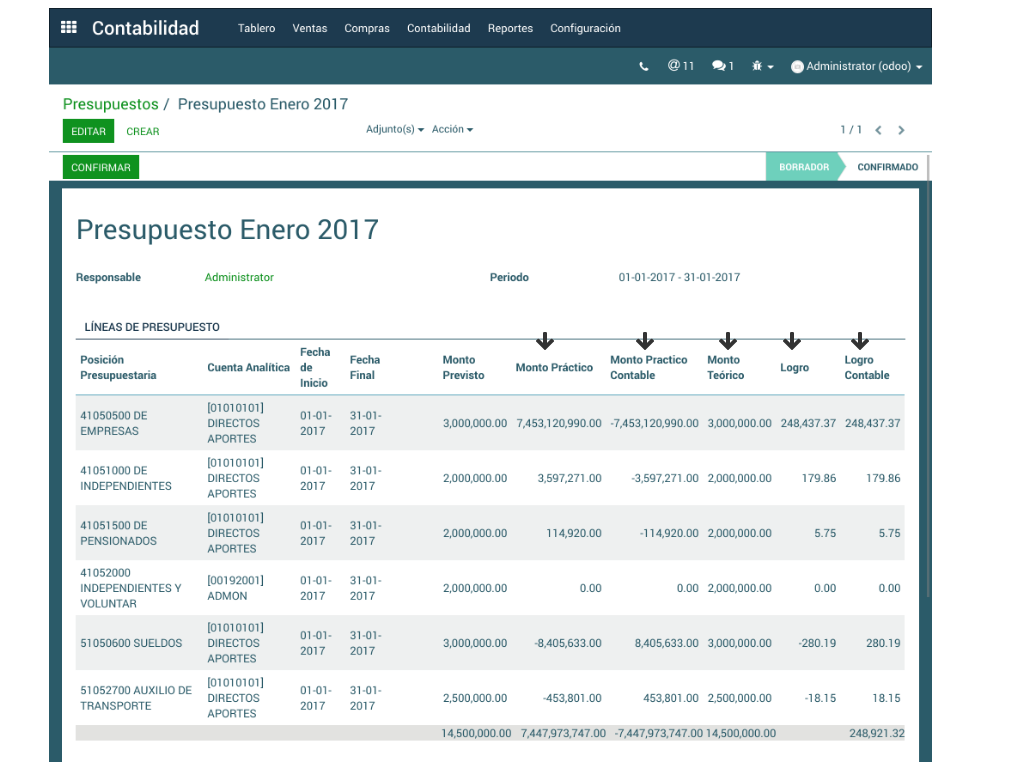Image resolution: width=1023 pixels, height=767 pixels.
Task: Open the apps grid menu icon
Action: [x=69, y=28]
